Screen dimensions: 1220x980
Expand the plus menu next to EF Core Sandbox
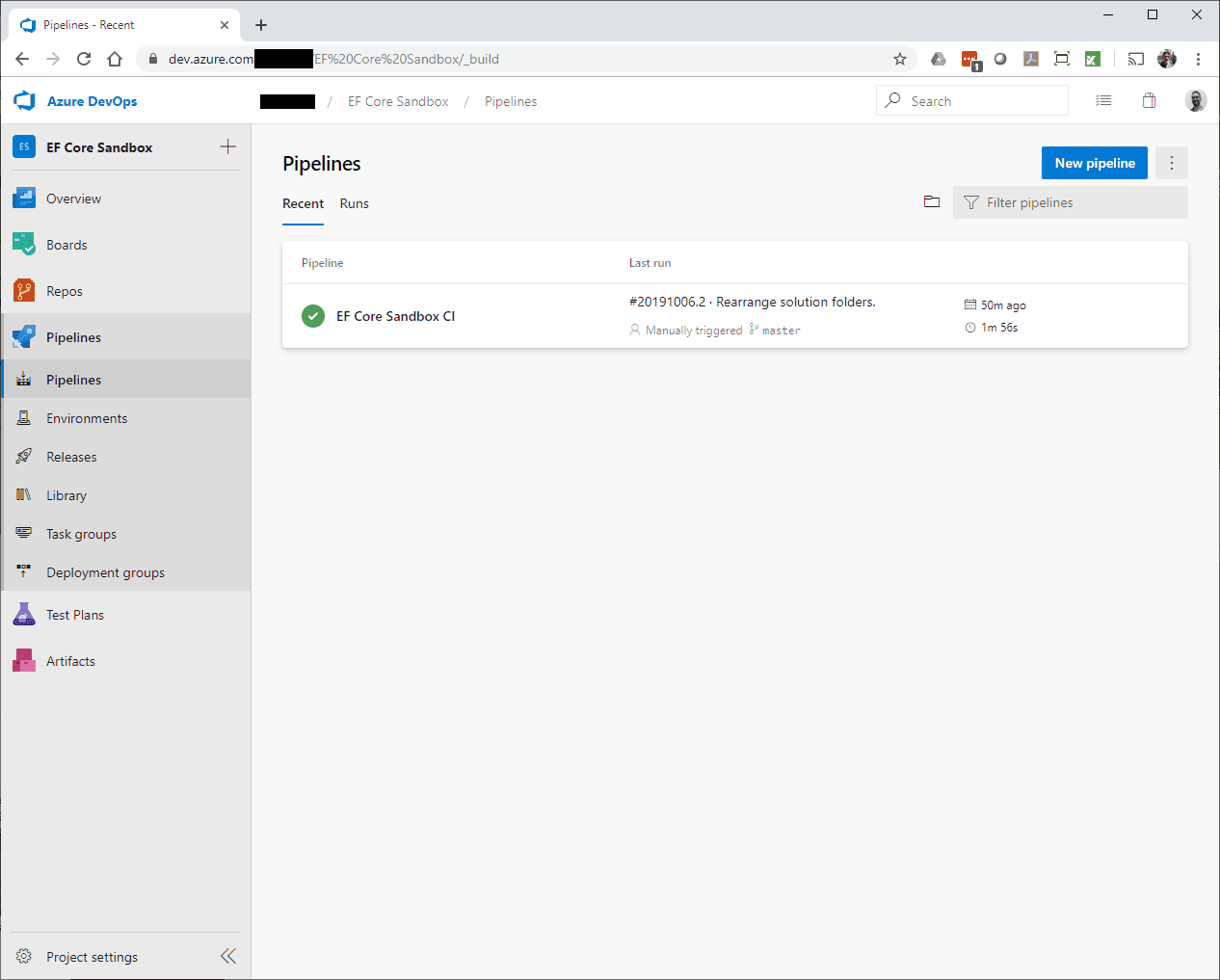pyautogui.click(x=227, y=146)
